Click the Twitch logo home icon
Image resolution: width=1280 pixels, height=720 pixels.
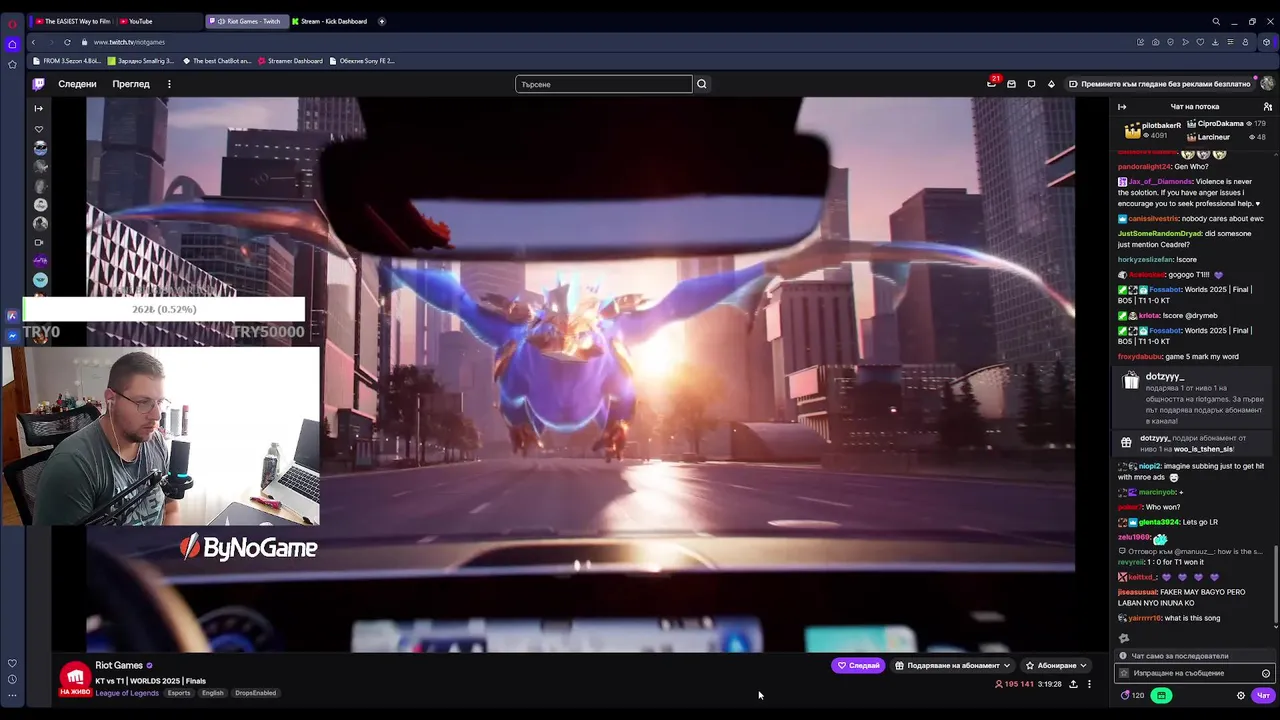(38, 84)
